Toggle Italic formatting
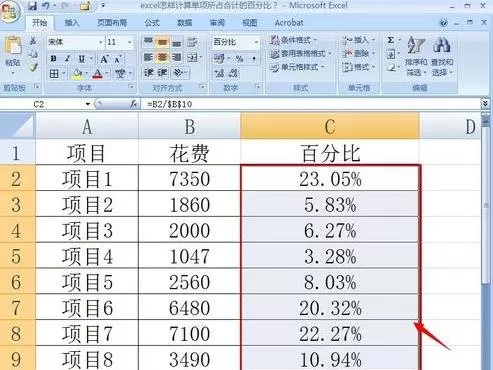The height and width of the screenshot is (370, 493). (x=67, y=59)
